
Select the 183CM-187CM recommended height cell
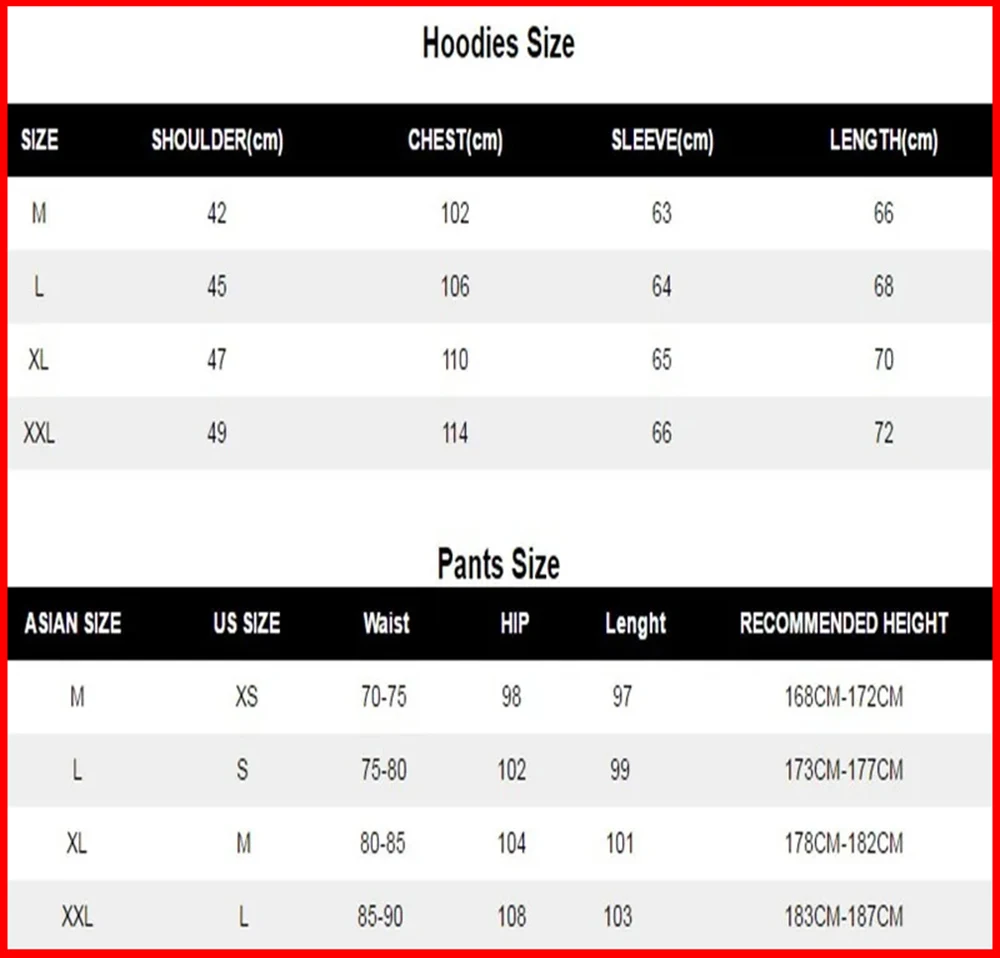(844, 916)
